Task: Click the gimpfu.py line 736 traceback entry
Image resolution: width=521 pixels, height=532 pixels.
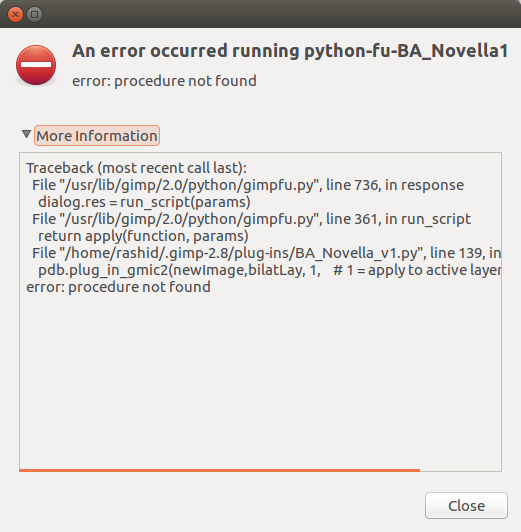Action: click(248, 185)
